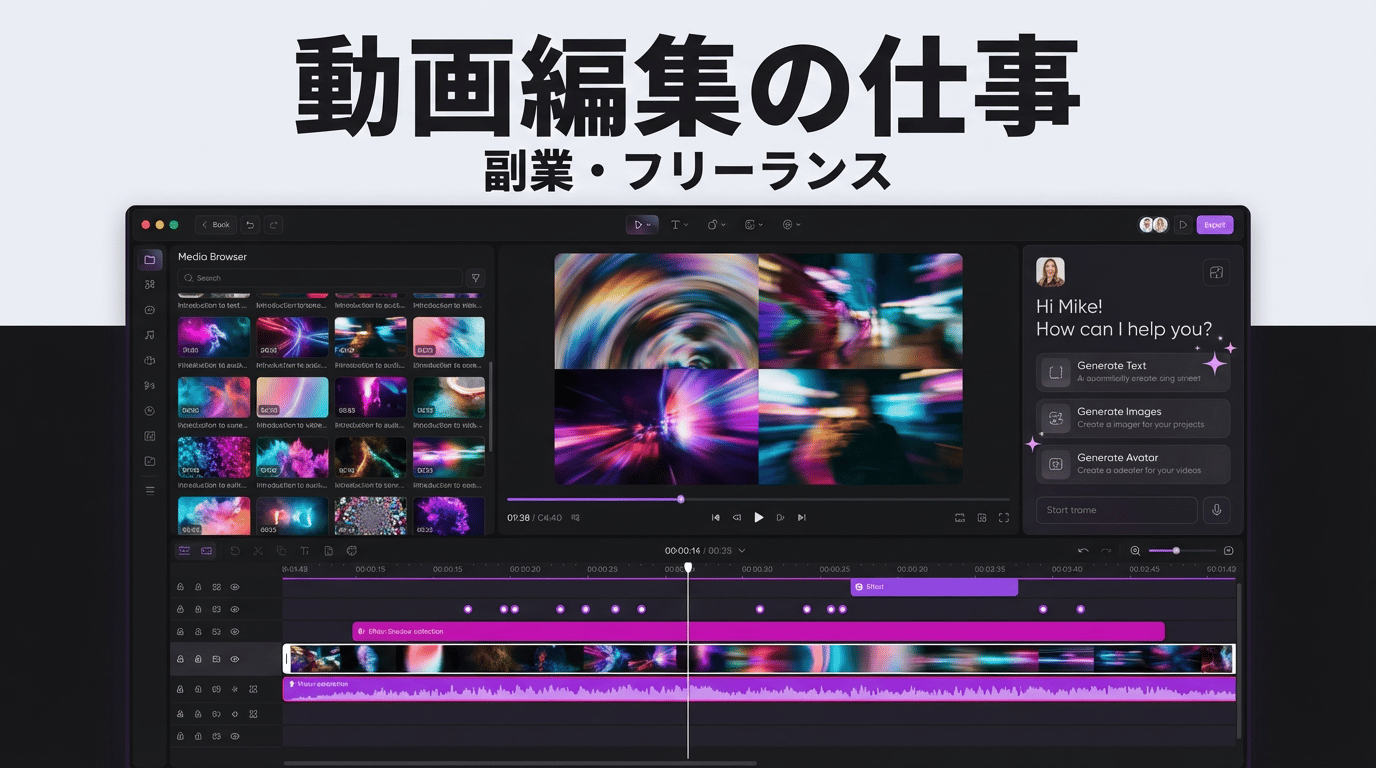Adjust the timeline zoom slider
This screenshot has height=768, width=1376.
(x=1177, y=550)
